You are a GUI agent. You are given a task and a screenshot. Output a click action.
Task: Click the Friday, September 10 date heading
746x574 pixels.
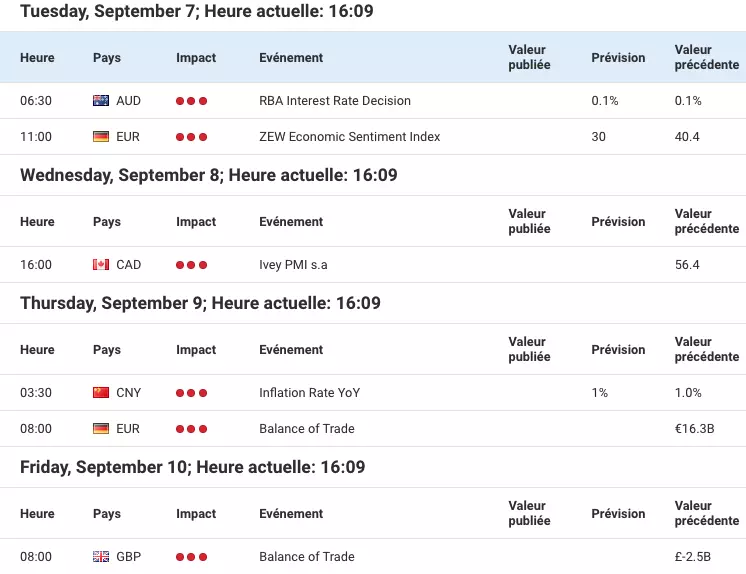point(193,467)
